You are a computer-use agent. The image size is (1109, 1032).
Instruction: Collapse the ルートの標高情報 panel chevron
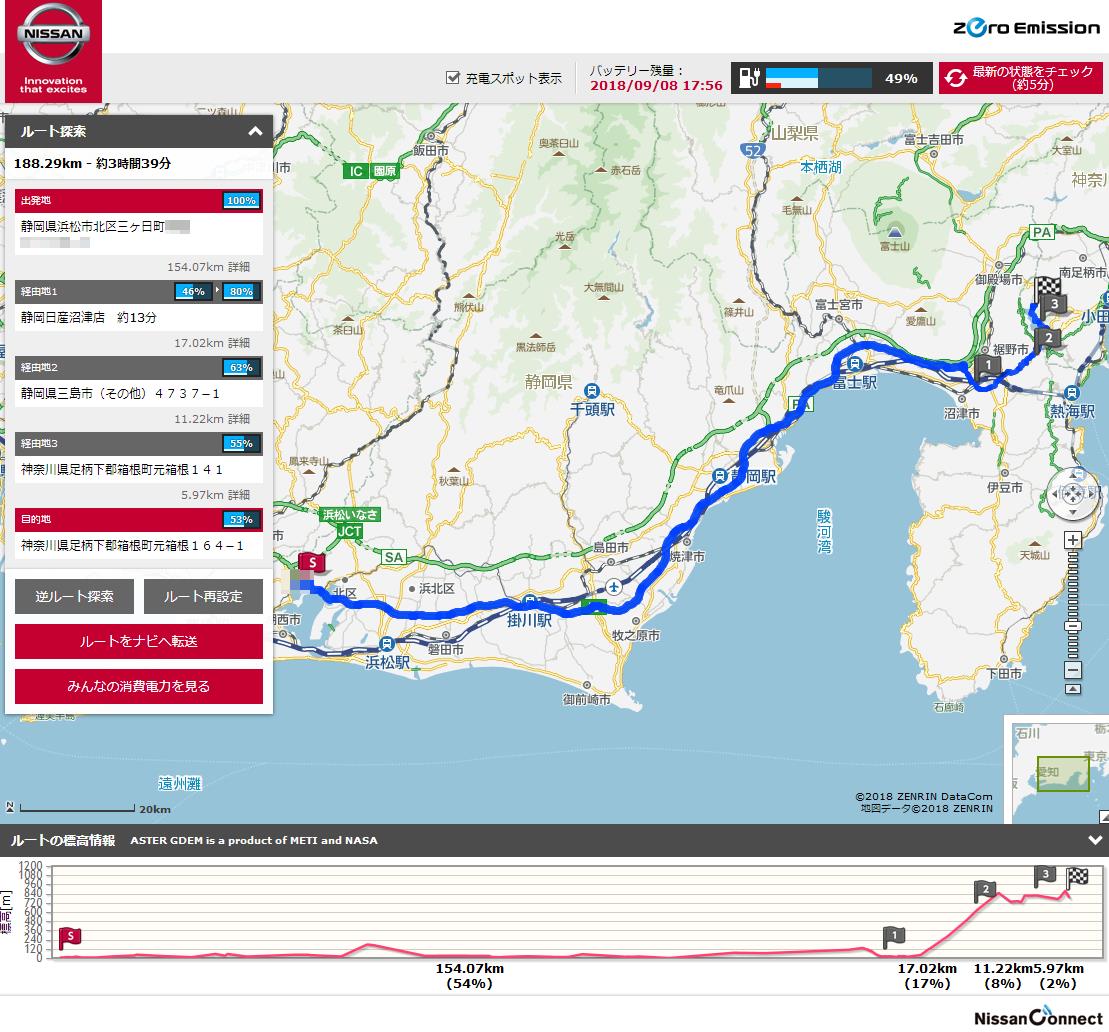click(x=1095, y=840)
